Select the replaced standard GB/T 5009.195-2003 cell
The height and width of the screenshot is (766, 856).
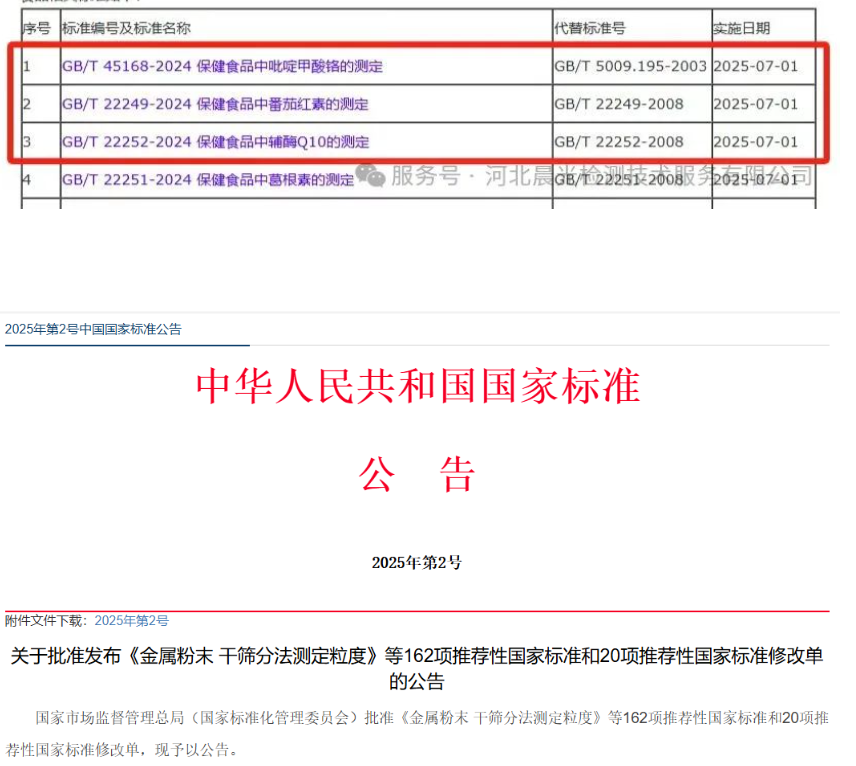tap(630, 67)
